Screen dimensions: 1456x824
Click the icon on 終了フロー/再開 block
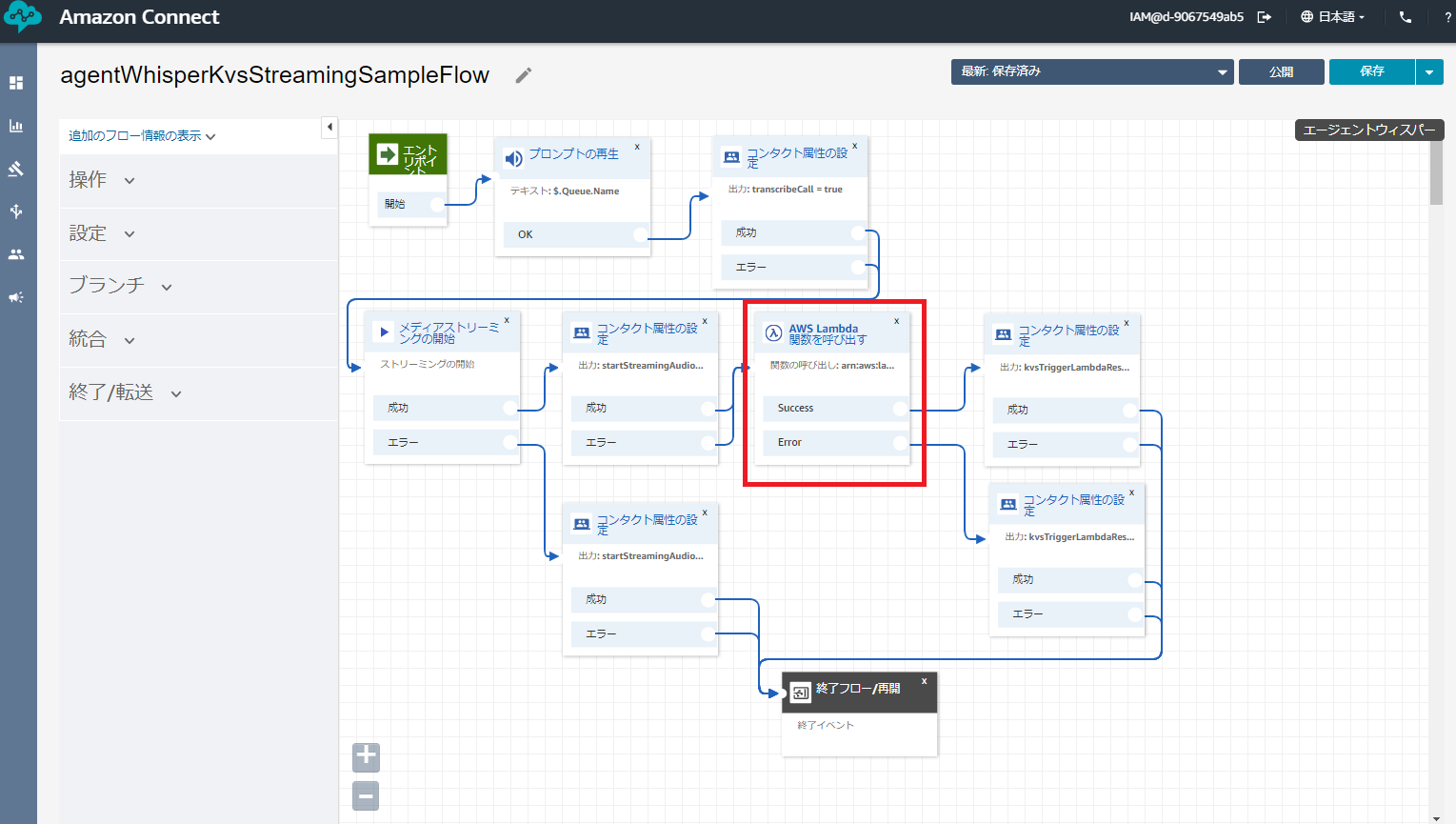tap(800, 693)
